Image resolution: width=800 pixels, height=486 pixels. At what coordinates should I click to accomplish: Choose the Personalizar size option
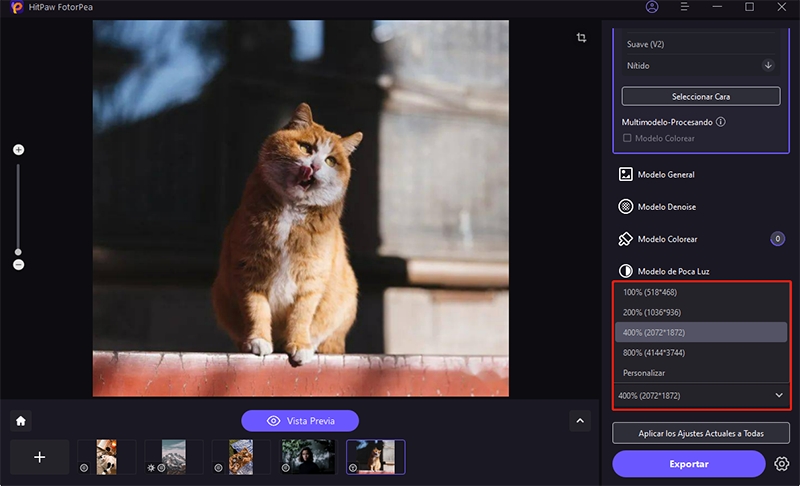tap(646, 372)
